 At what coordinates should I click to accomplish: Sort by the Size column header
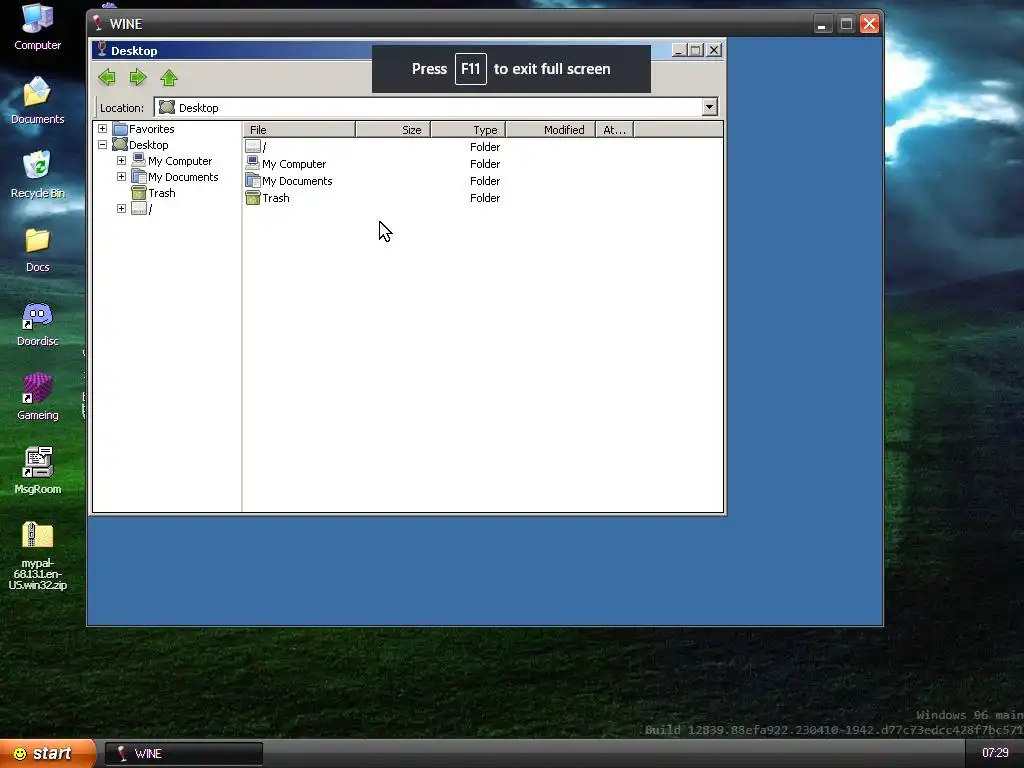pos(393,129)
